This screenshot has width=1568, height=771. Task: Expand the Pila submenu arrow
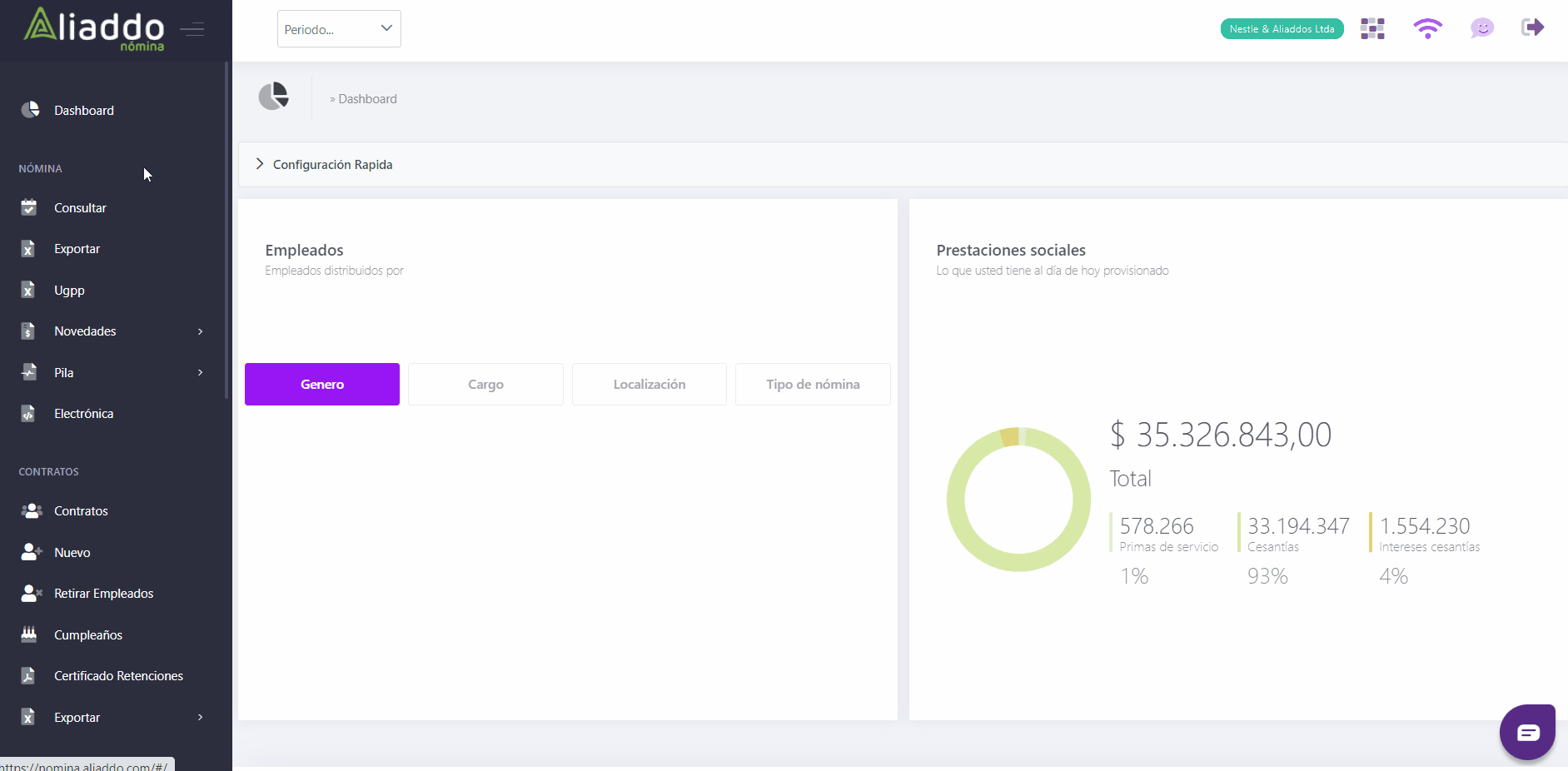click(x=200, y=372)
